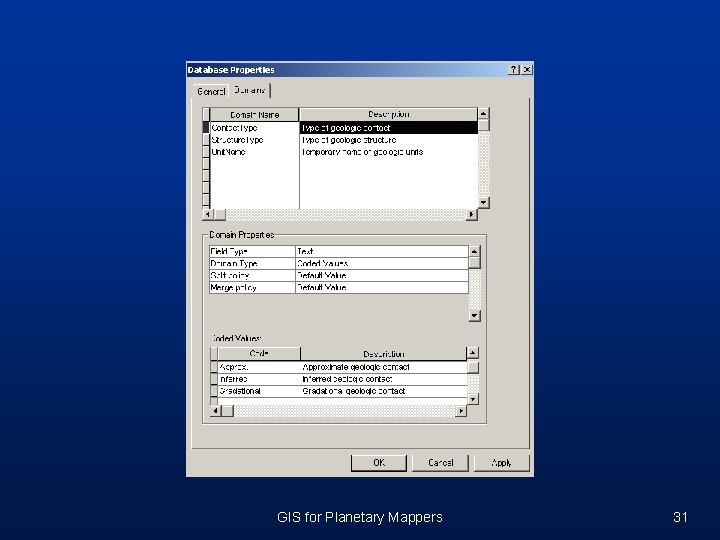Click Coded Values scroll down arrow

[472, 399]
